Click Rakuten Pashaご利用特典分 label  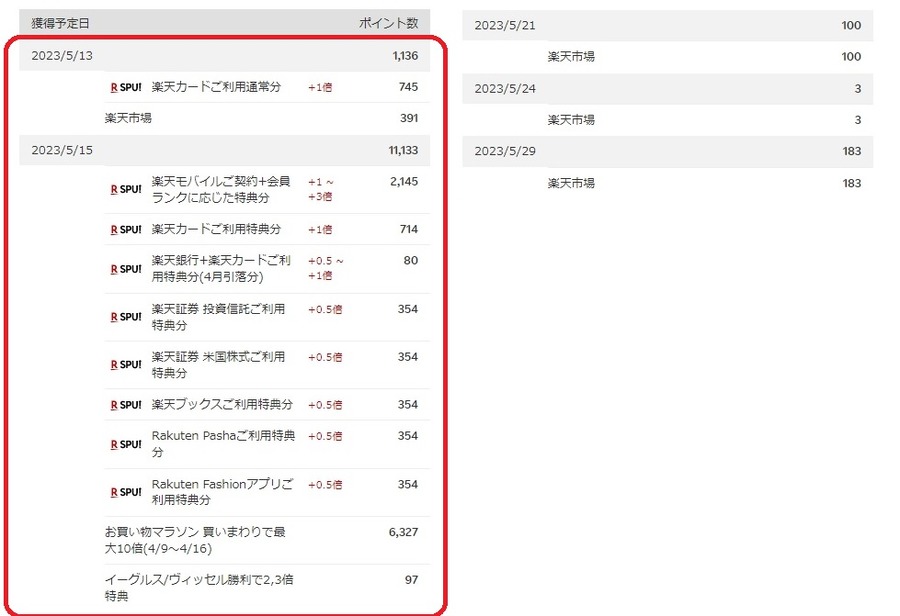click(x=223, y=444)
